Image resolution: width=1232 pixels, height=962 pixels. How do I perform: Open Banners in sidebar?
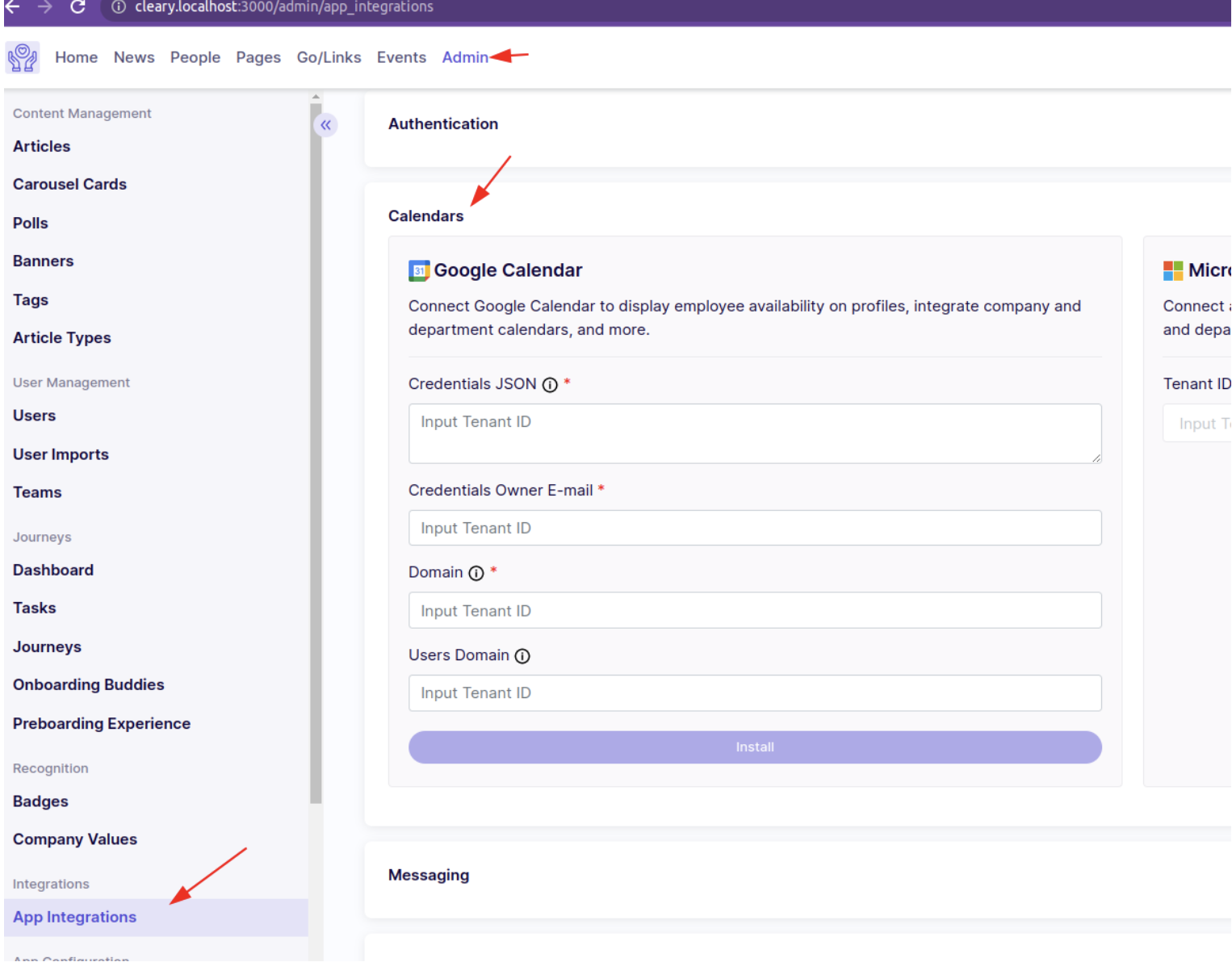pos(43,261)
